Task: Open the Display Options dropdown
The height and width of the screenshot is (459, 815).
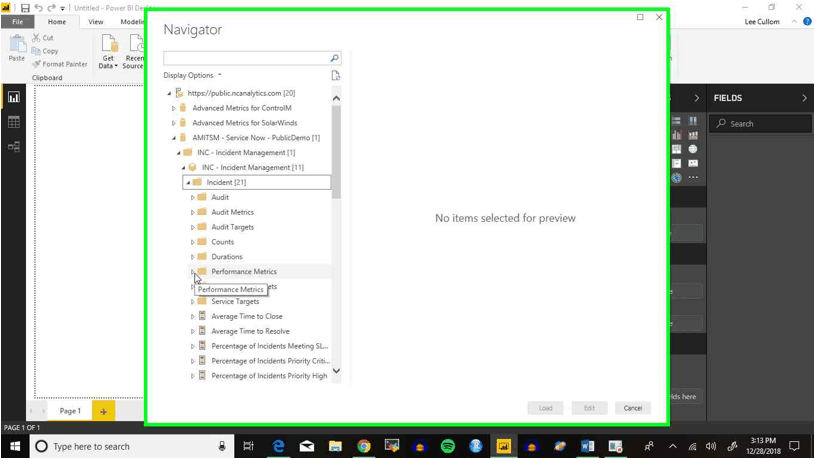Action: [192, 75]
